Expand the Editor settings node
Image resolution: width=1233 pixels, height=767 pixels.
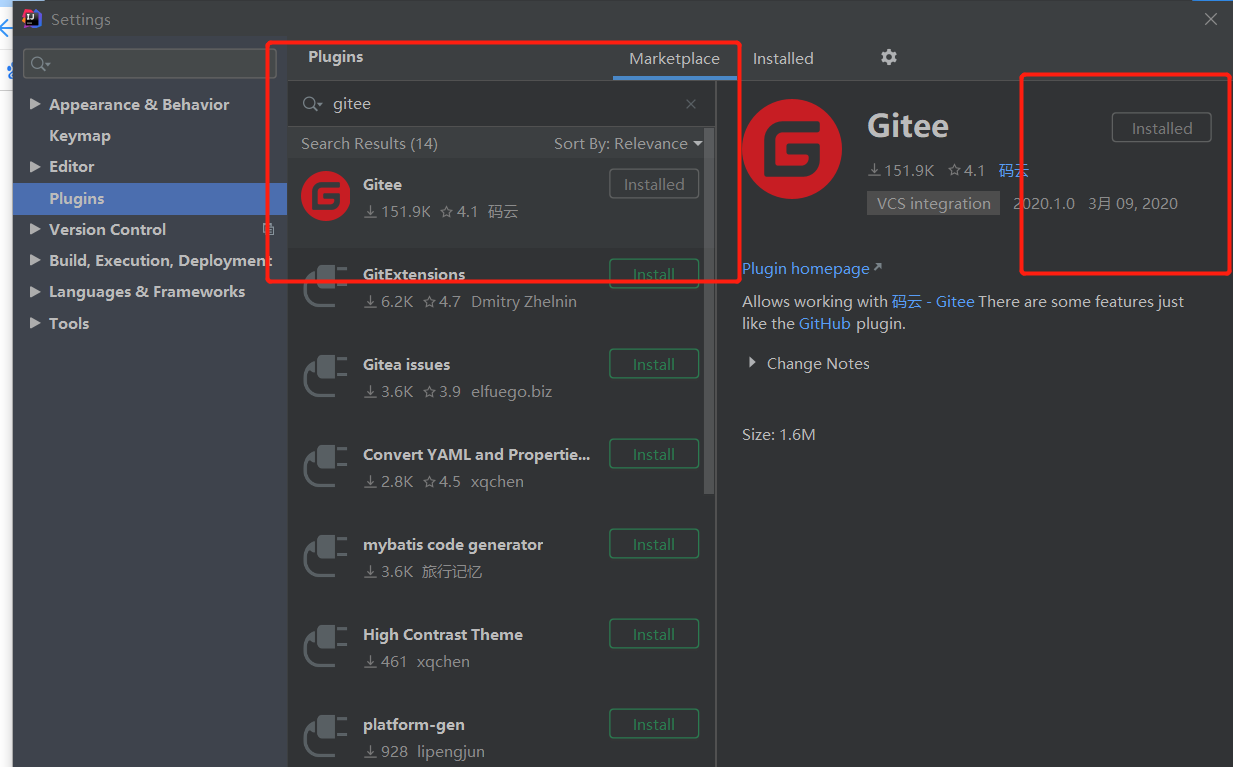[x=36, y=166]
